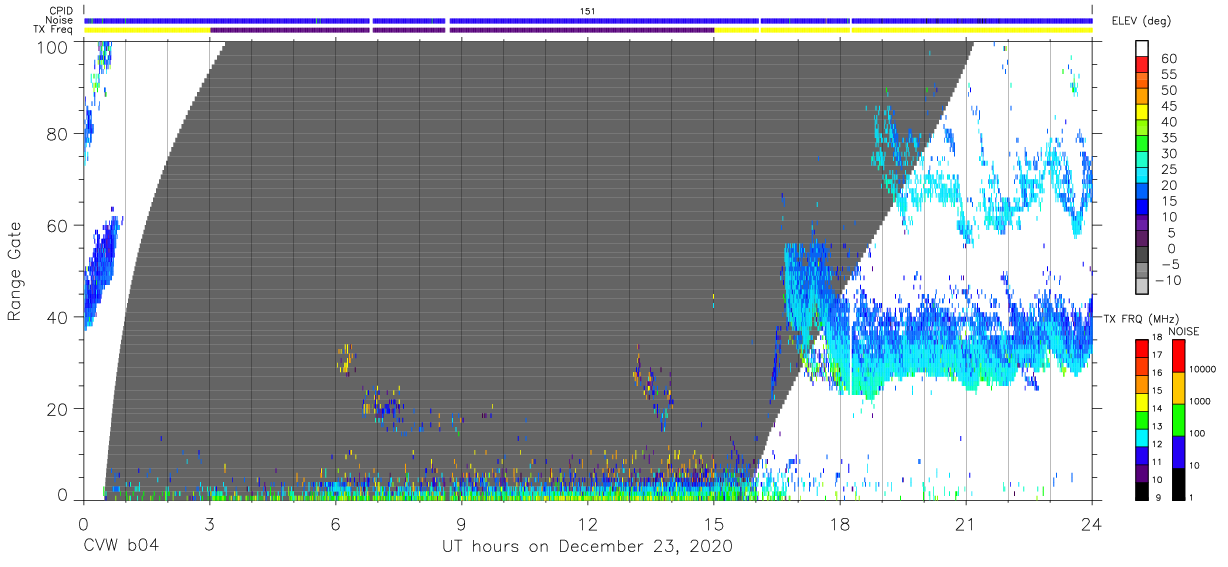1228x567 pixels.
Task: Click TX FRQ legend tick label 16
Action: pos(1157,373)
